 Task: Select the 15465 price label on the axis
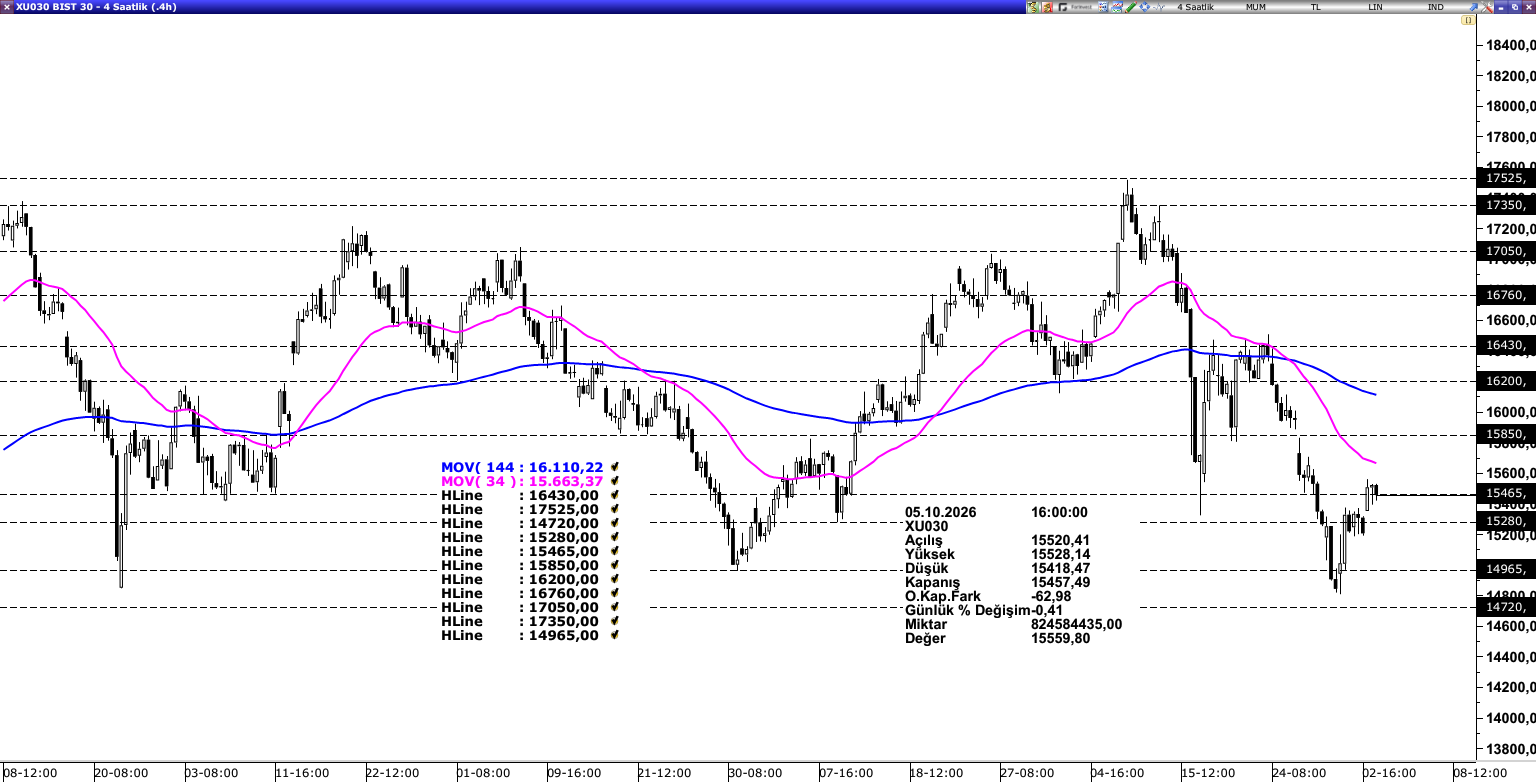point(1507,494)
